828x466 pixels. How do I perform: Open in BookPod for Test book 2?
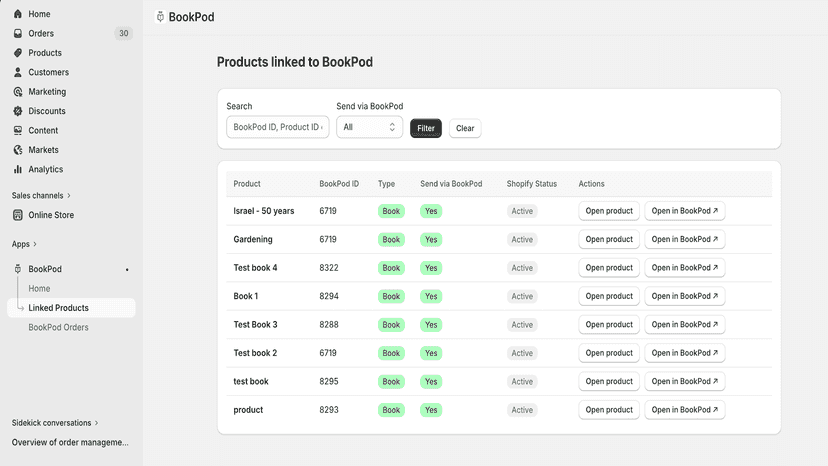click(x=684, y=353)
